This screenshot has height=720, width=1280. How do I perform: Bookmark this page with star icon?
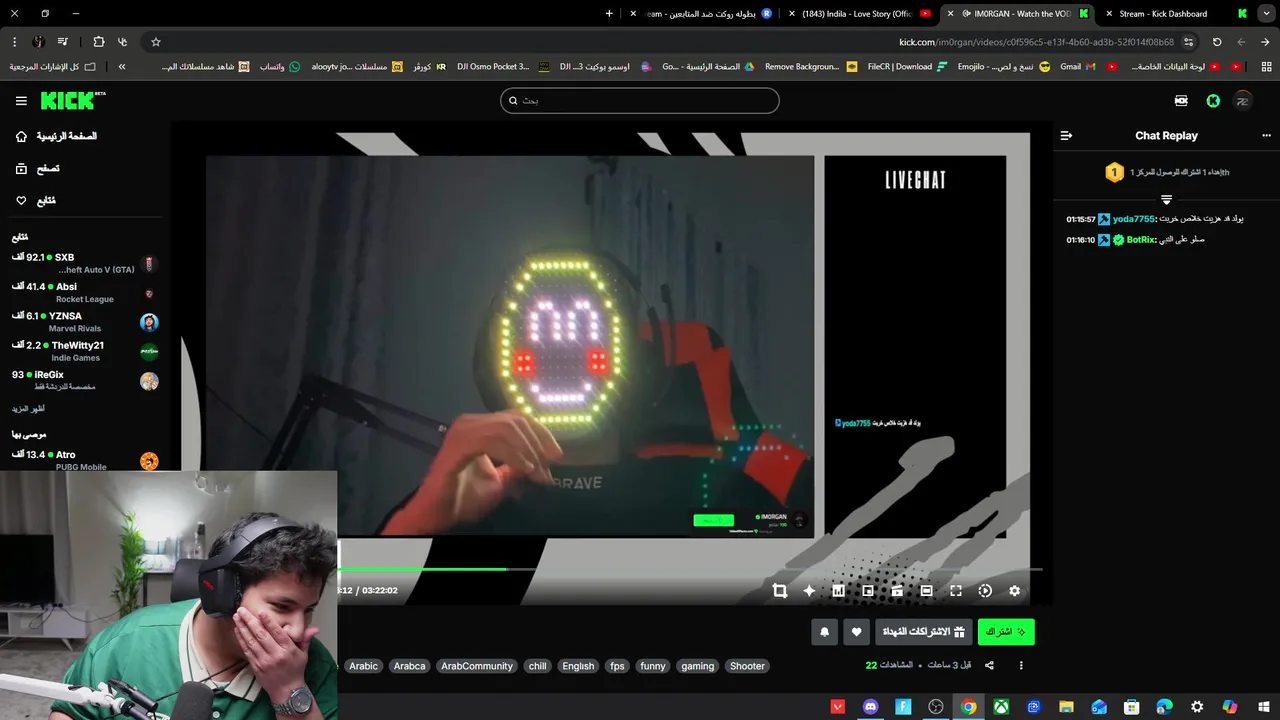(156, 42)
